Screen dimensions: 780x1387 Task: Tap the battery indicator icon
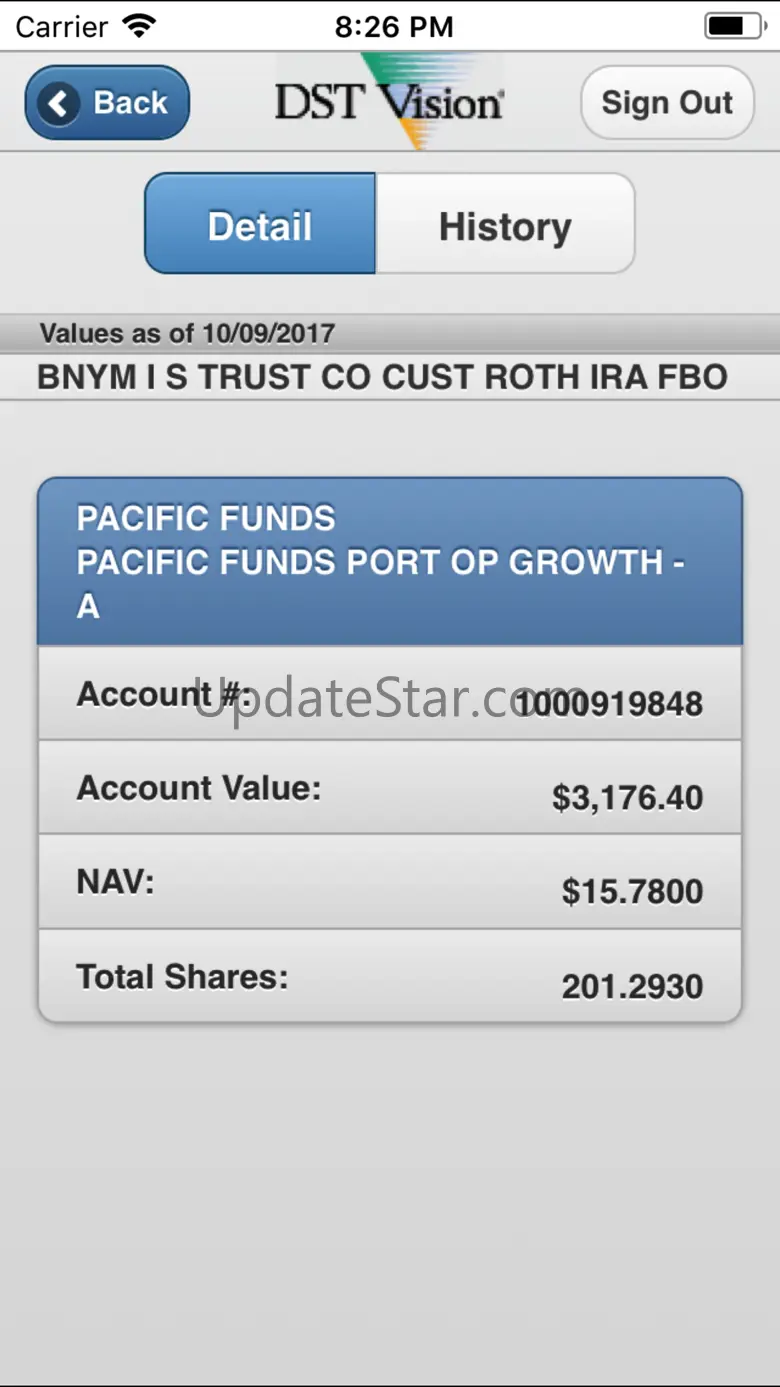[735, 26]
